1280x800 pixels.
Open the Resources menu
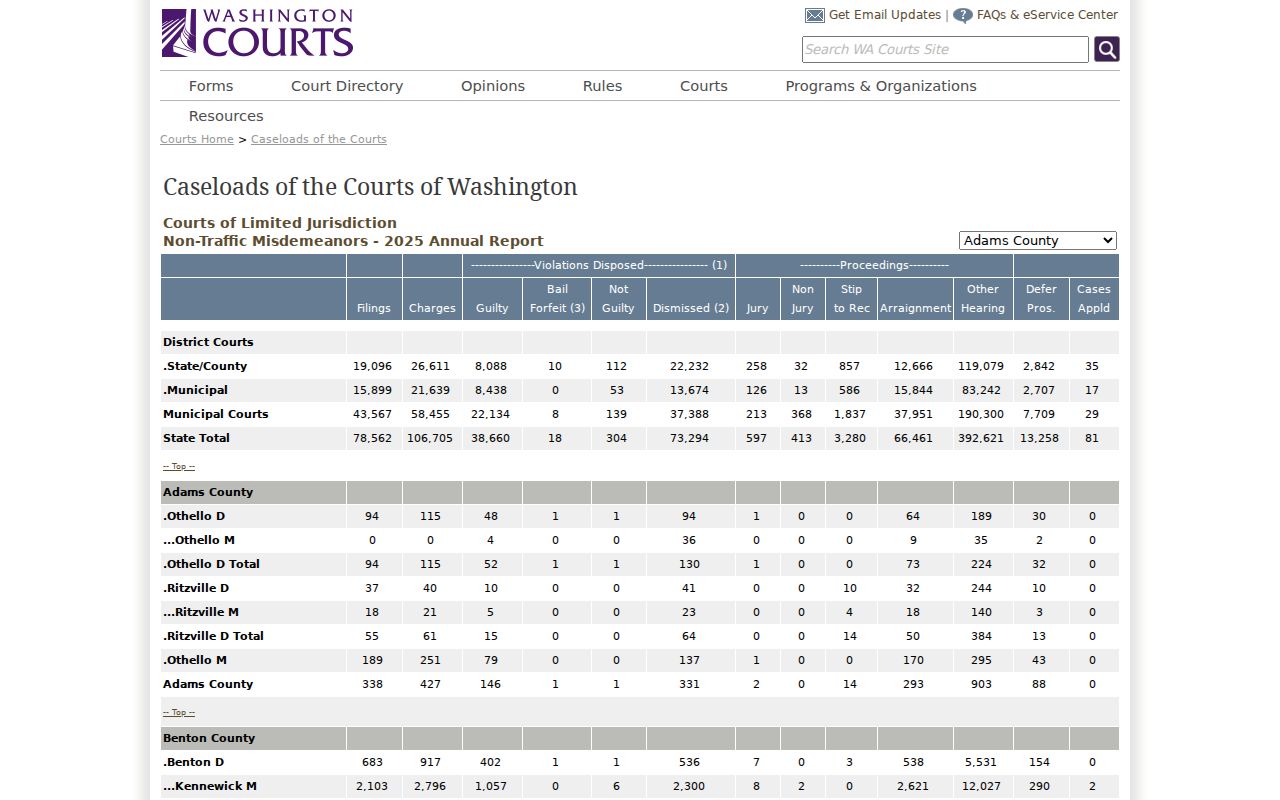[226, 116]
